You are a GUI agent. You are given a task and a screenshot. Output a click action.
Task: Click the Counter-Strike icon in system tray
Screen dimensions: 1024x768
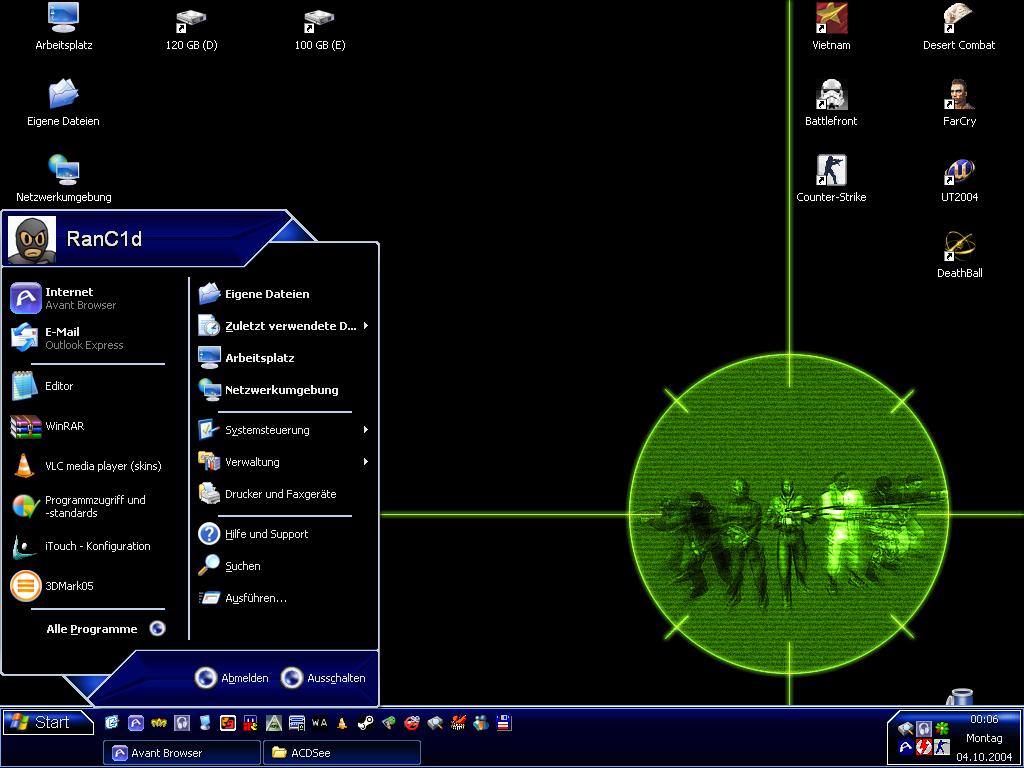942,746
